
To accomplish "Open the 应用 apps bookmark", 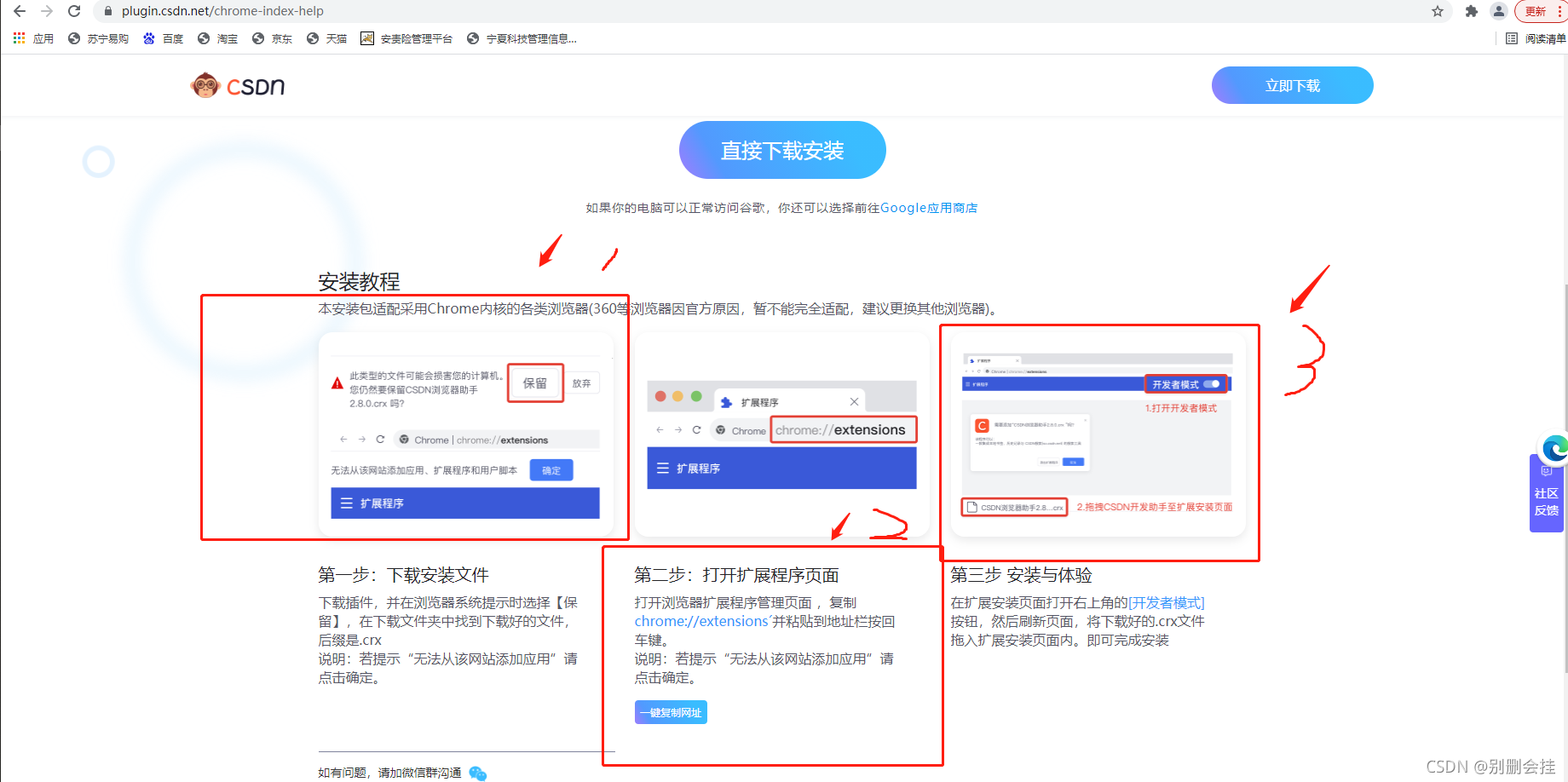I will [34, 38].
